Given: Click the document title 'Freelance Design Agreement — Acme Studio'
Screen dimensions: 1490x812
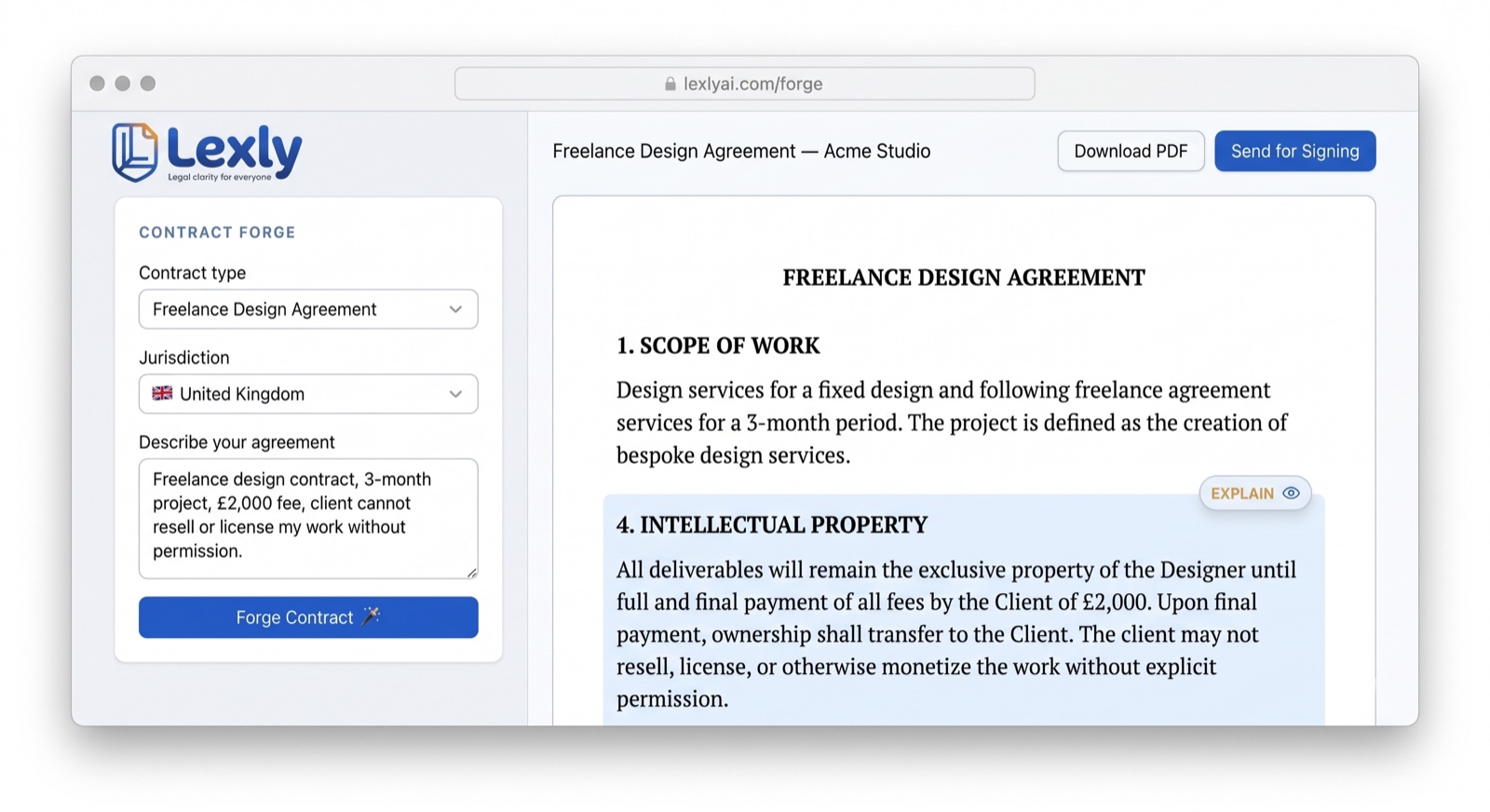Looking at the screenshot, I should pos(741,151).
